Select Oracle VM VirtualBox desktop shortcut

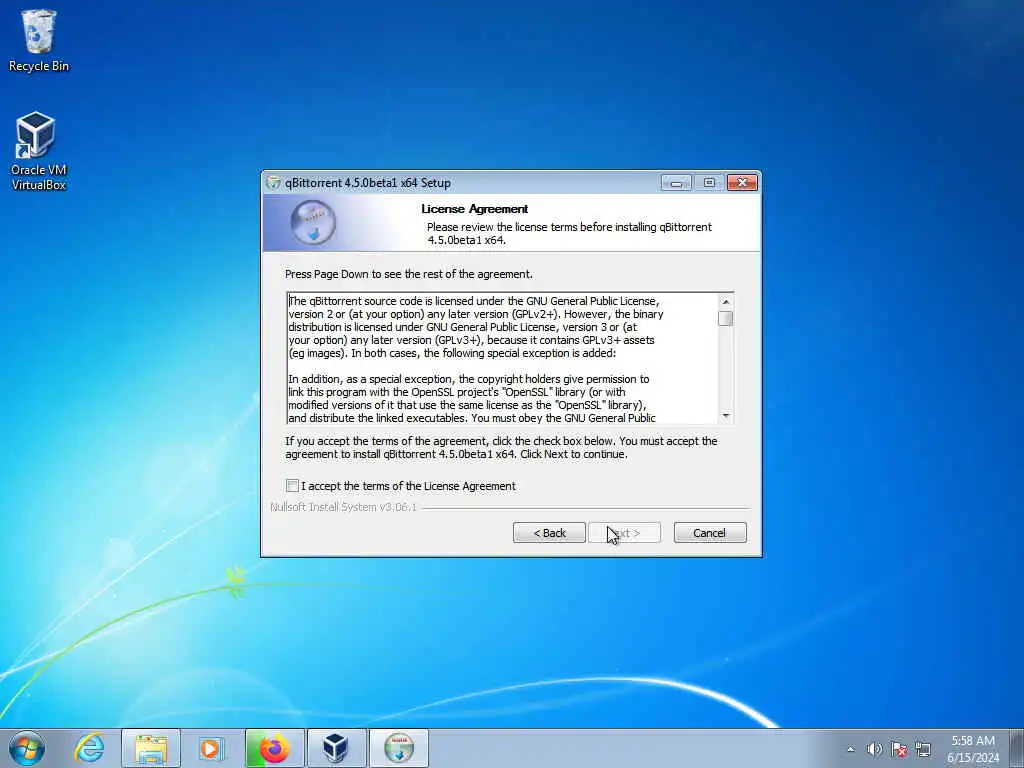tap(39, 152)
